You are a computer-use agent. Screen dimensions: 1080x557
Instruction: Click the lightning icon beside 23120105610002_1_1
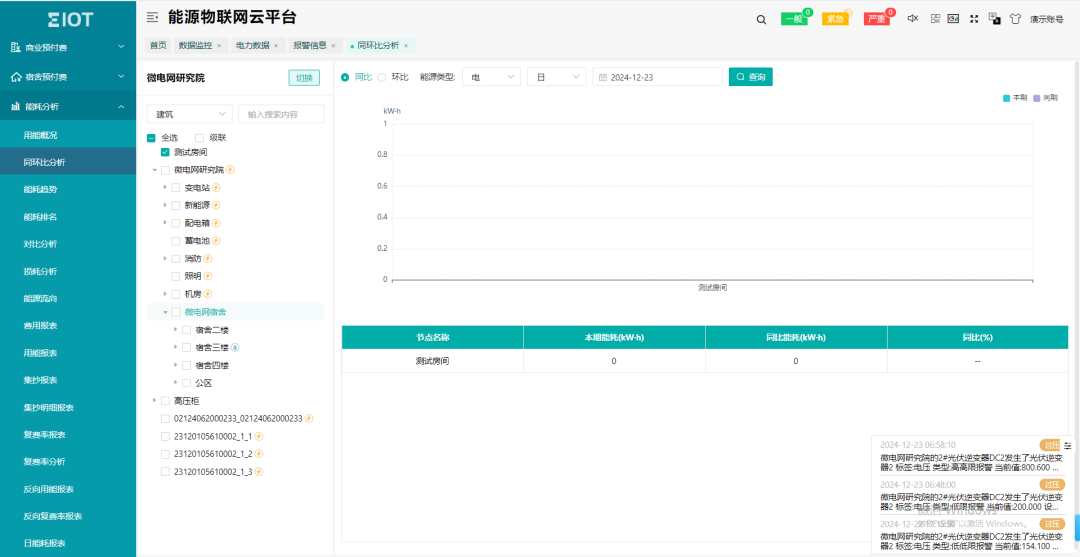pyautogui.click(x=259, y=436)
